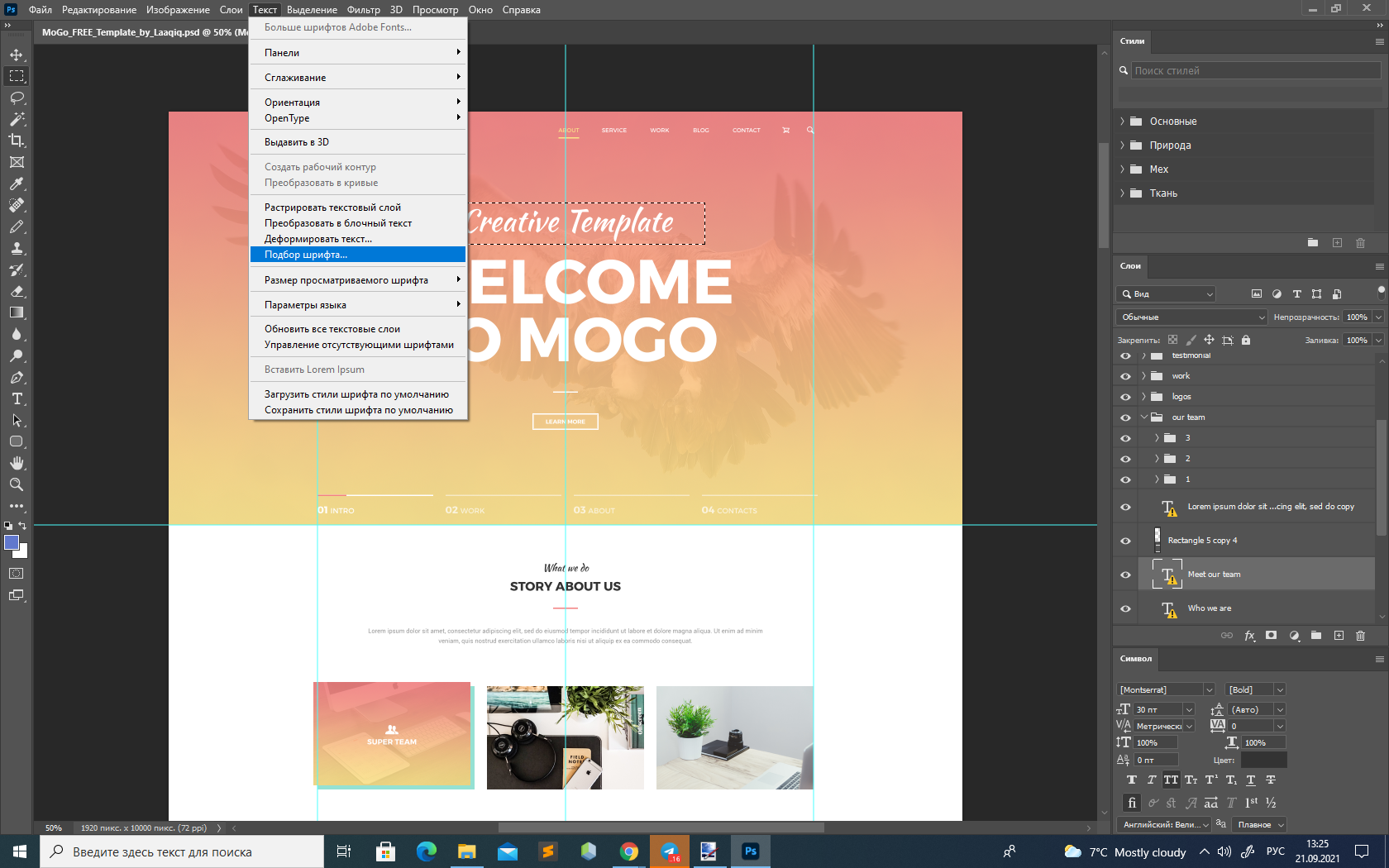
Task: Select the Crop tool
Action: tap(17, 141)
